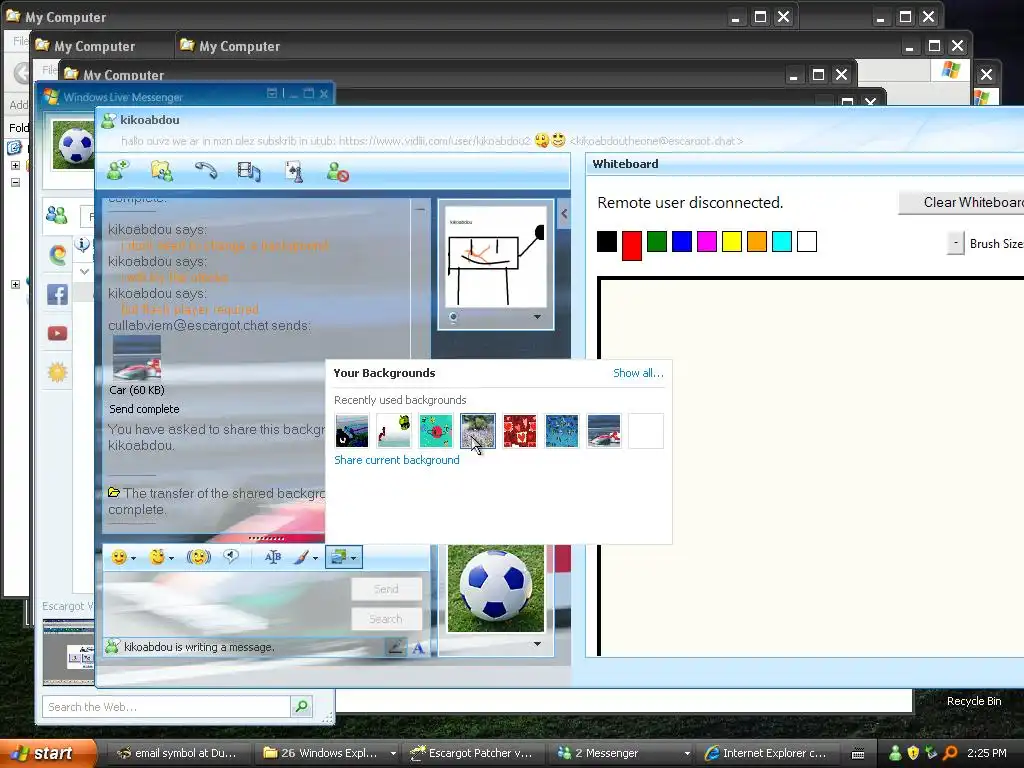Open the Facebook tab in Messenger sidebar
Image resolution: width=1024 pixels, height=768 pixels.
57,295
